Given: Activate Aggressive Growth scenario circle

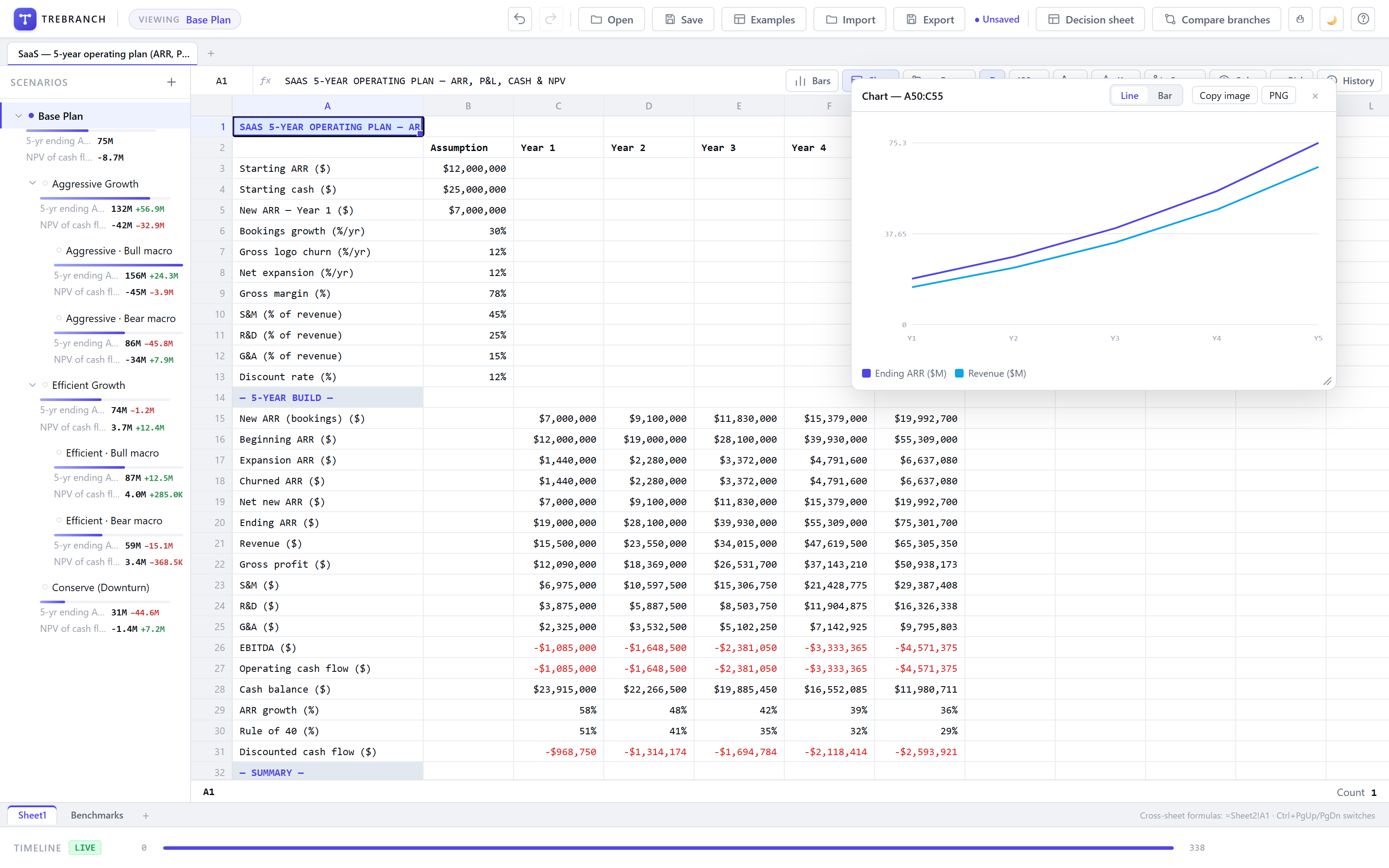Looking at the screenshot, I should coord(45,184).
